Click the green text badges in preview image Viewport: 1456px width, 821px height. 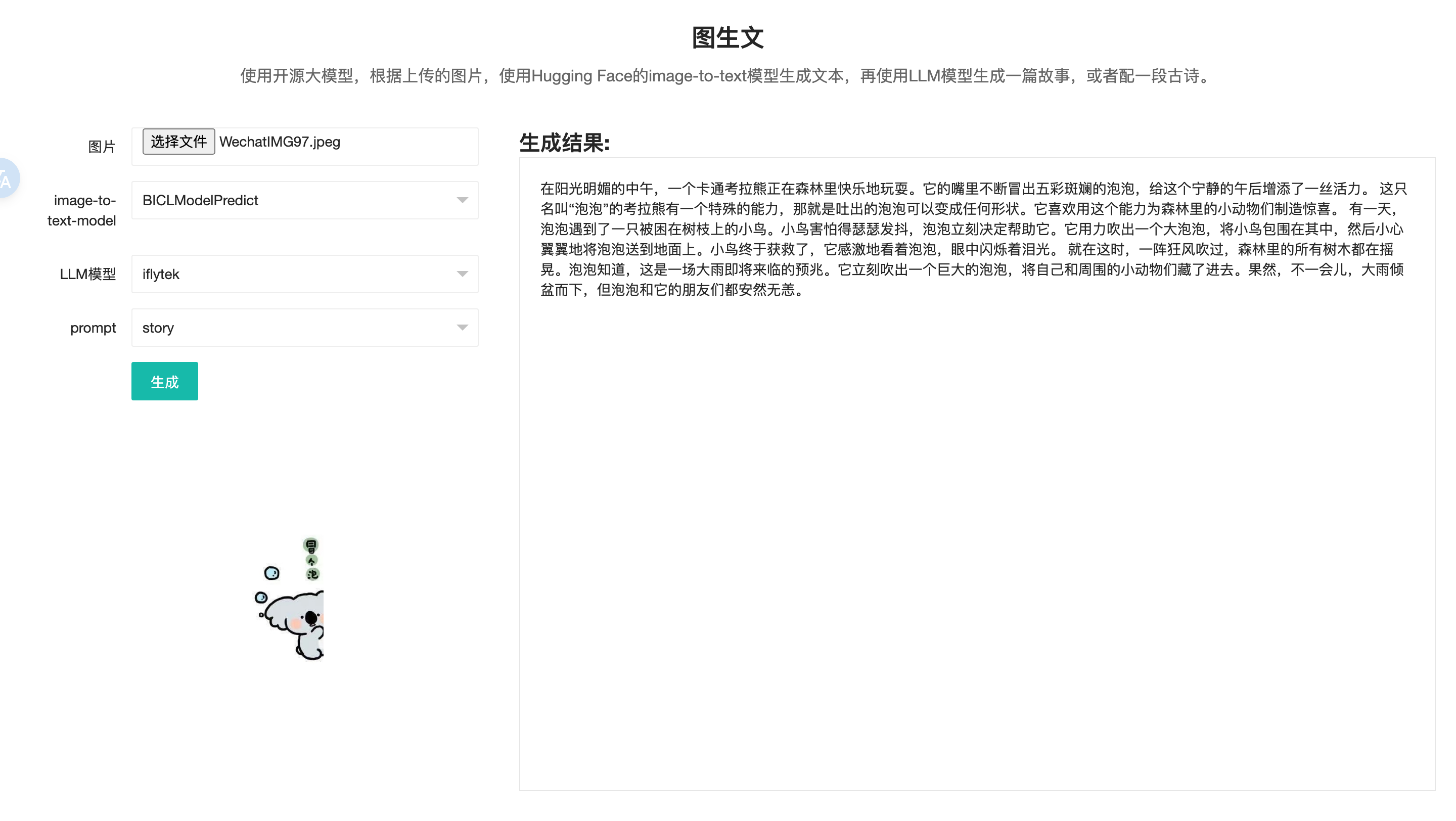coord(311,559)
